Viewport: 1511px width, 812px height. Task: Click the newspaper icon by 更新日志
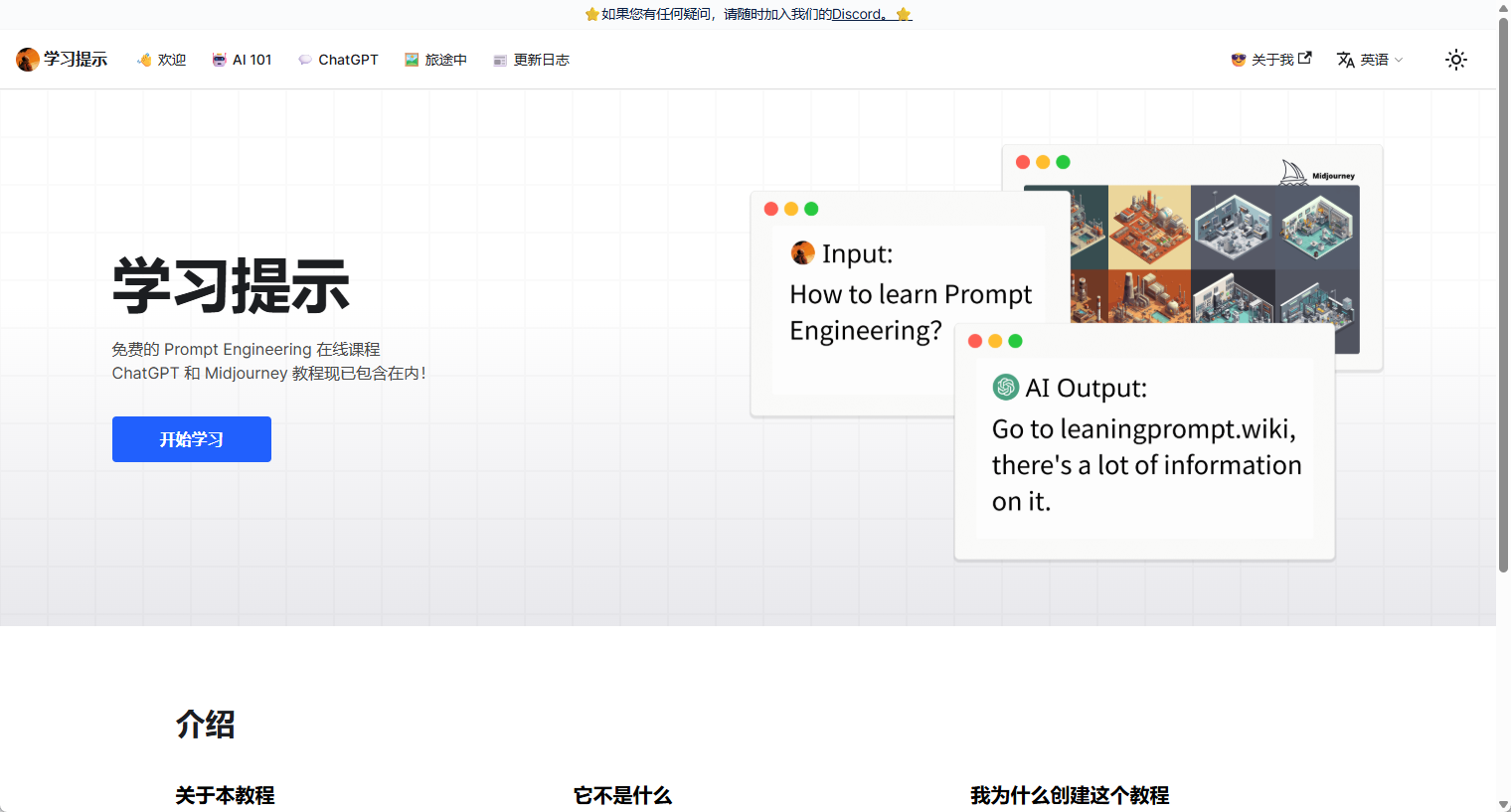coord(500,60)
